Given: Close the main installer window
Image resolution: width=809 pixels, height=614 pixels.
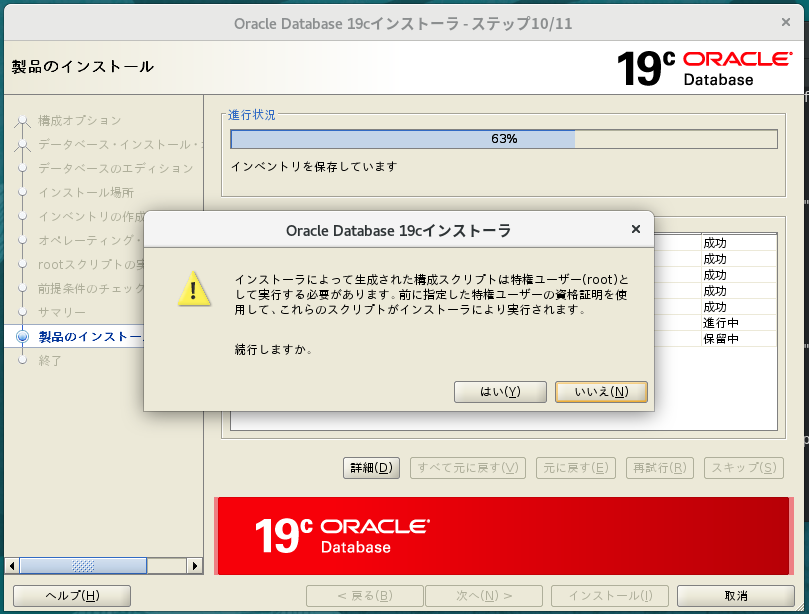Looking at the screenshot, I should point(786,22).
